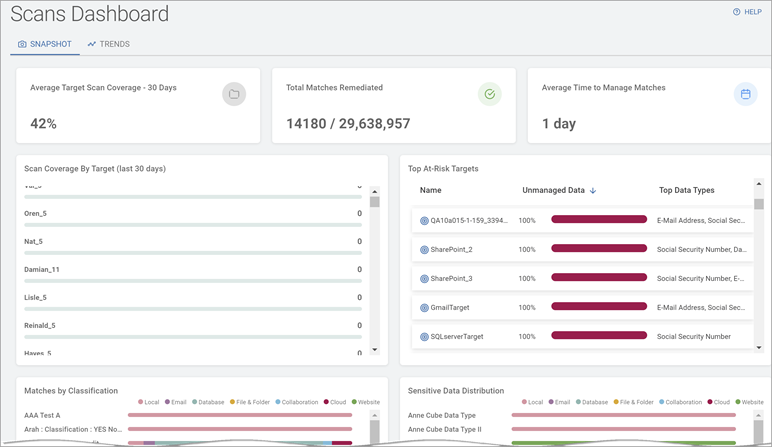The height and width of the screenshot is (447, 772).
Task: Click the target icon beside SQLserverTarget
Action: point(424,336)
